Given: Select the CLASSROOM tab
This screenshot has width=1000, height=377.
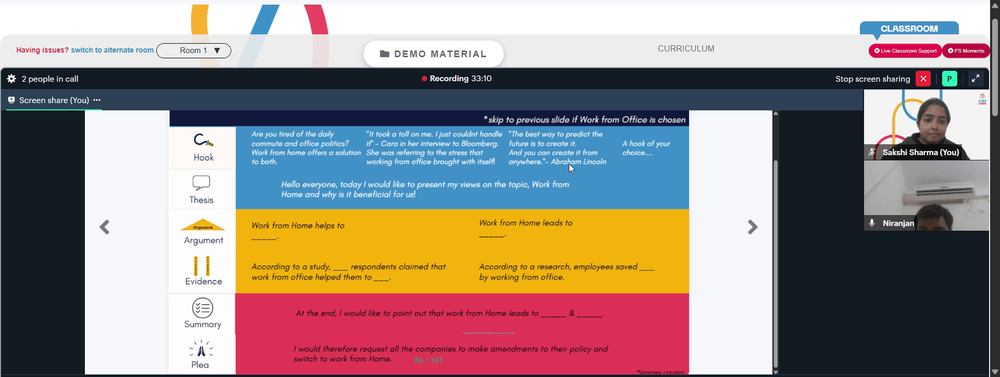Looking at the screenshot, I should 909,29.
